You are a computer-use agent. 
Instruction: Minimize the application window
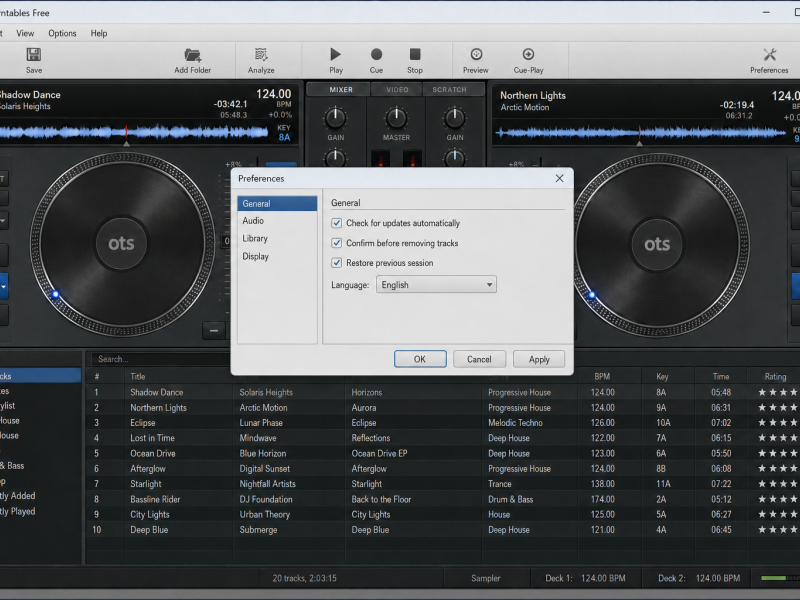(766, 12)
